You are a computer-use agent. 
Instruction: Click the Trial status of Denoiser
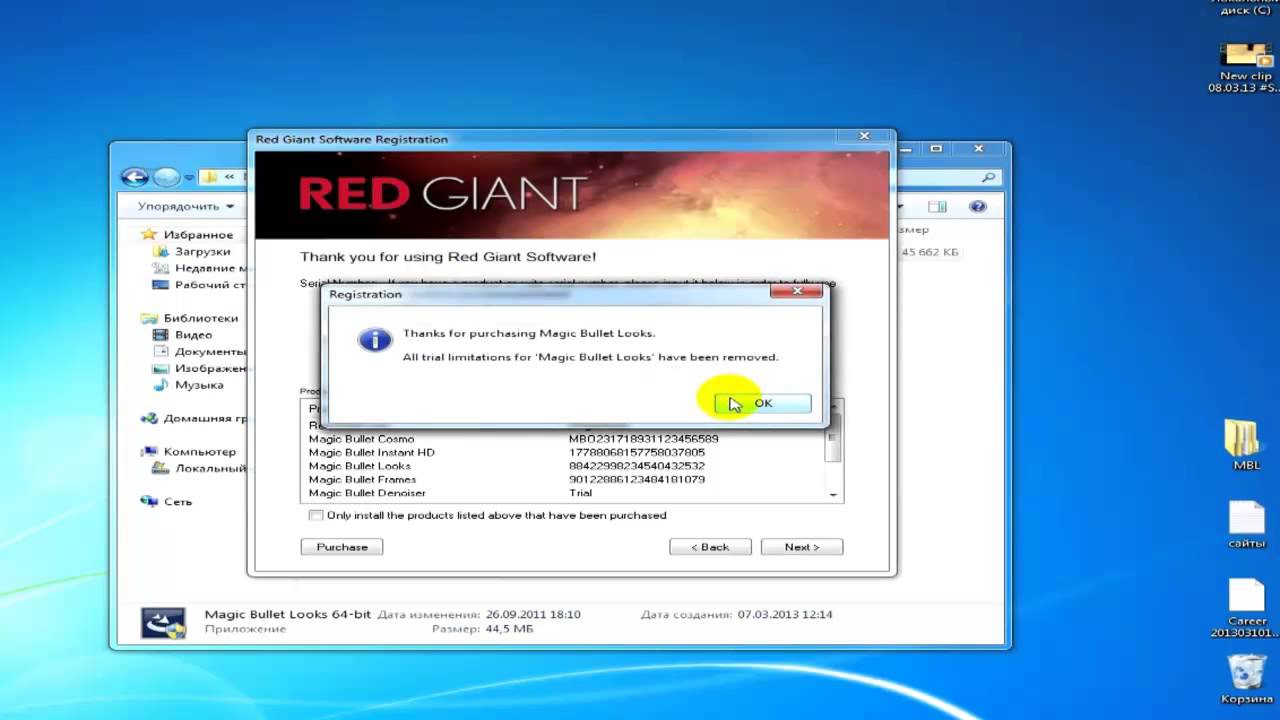tap(580, 493)
